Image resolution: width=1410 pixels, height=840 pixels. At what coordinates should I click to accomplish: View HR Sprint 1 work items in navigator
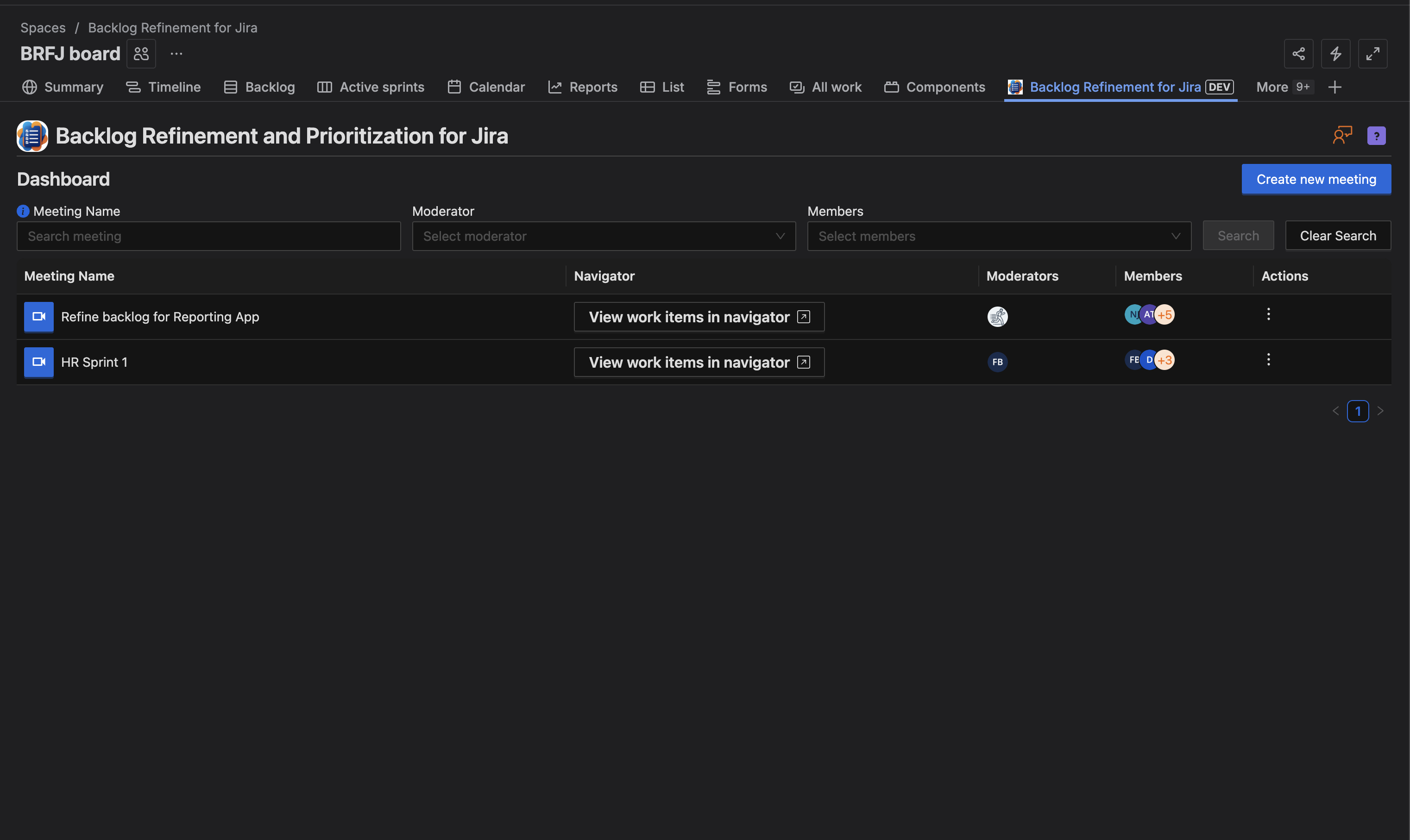click(699, 362)
